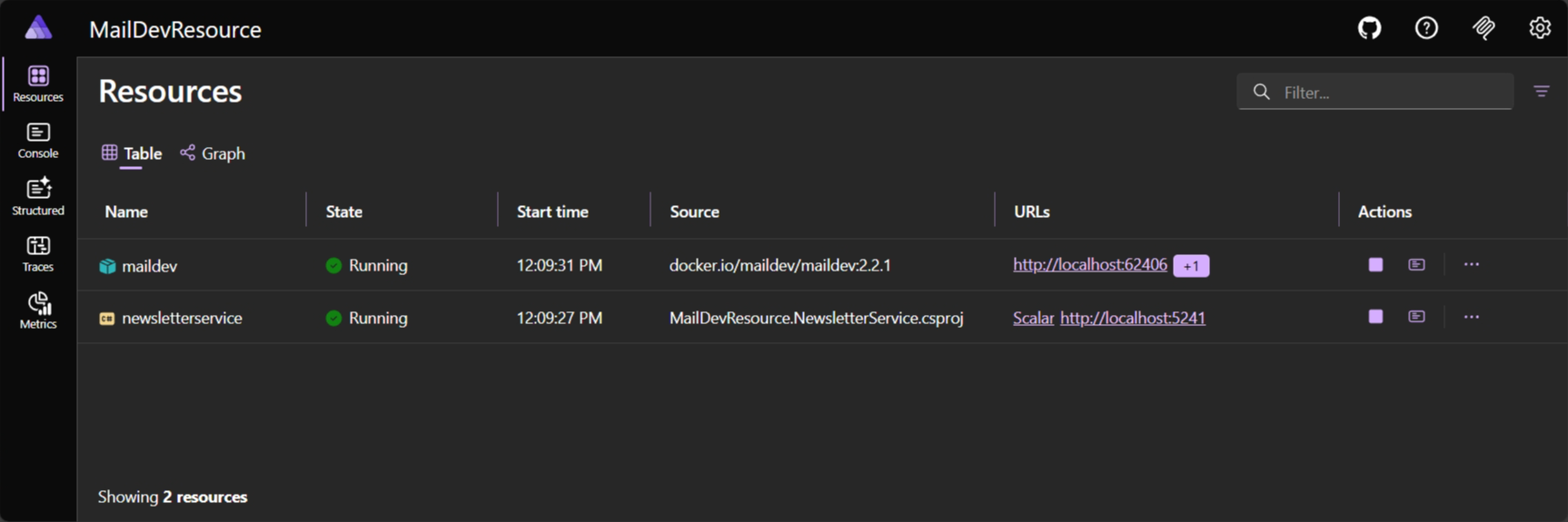
Task: View console logs for newsletterservice
Action: click(1416, 317)
